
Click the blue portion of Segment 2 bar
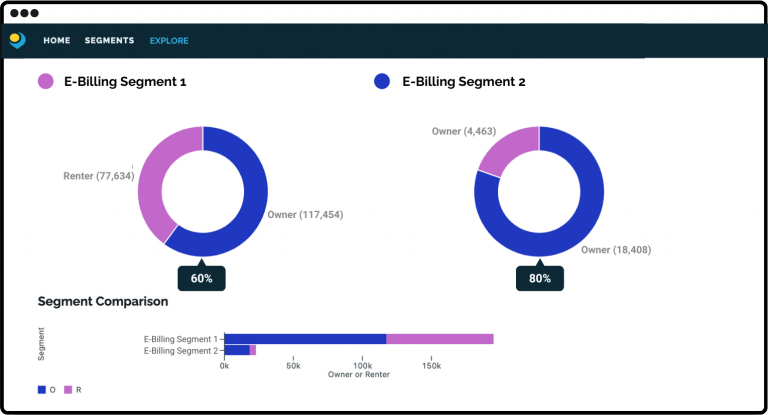point(237,350)
